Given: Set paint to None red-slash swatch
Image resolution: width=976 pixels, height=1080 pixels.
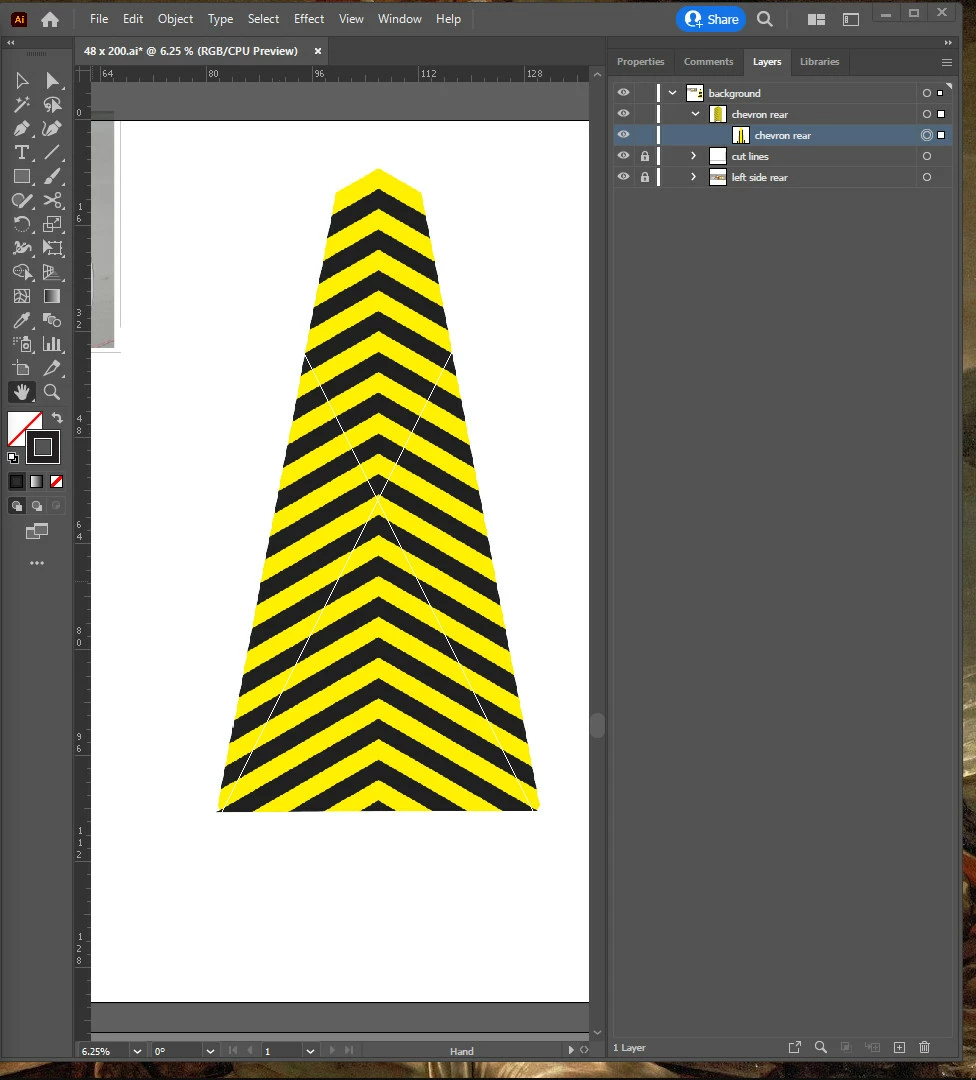Looking at the screenshot, I should pos(56,481).
